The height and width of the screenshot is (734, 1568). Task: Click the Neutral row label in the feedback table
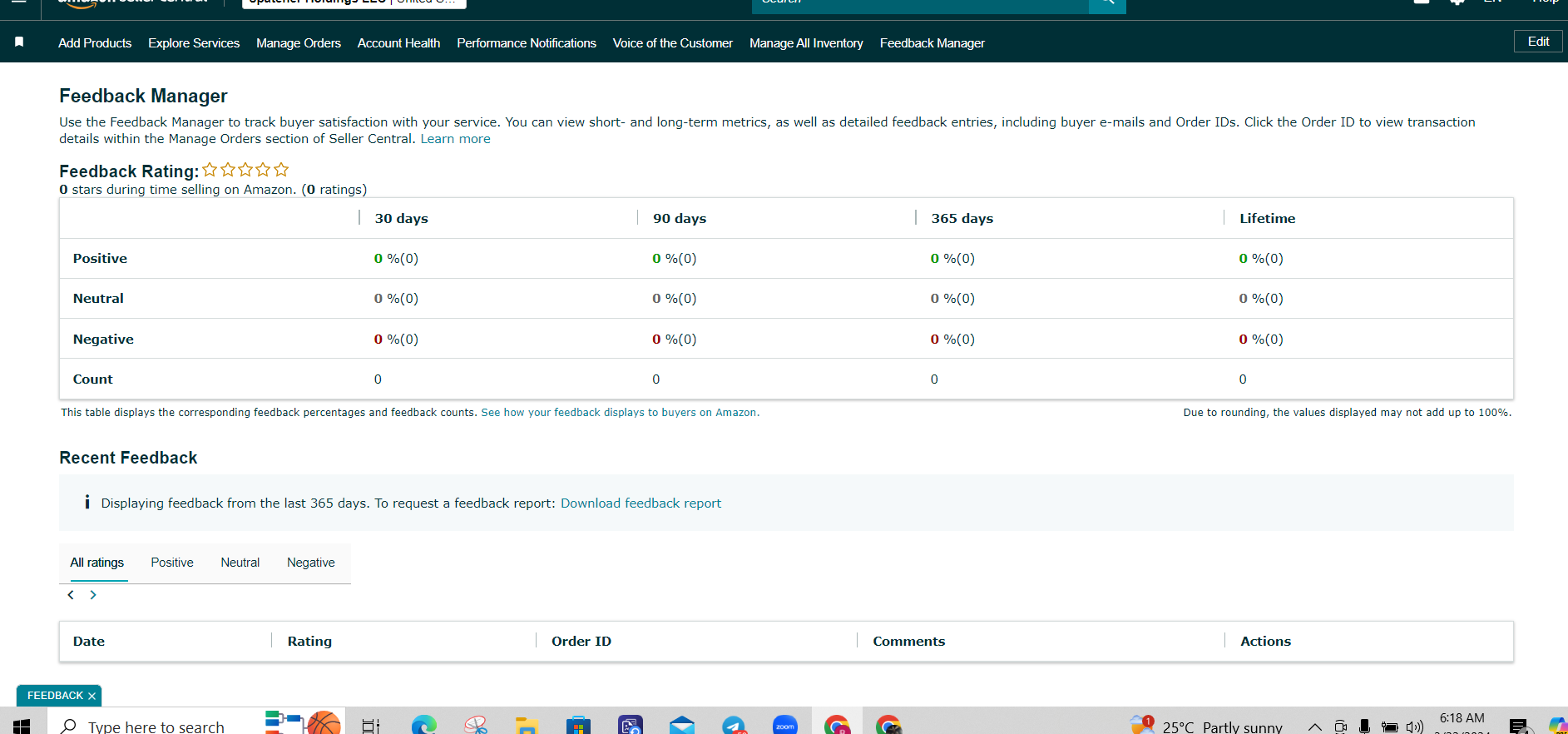(98, 299)
